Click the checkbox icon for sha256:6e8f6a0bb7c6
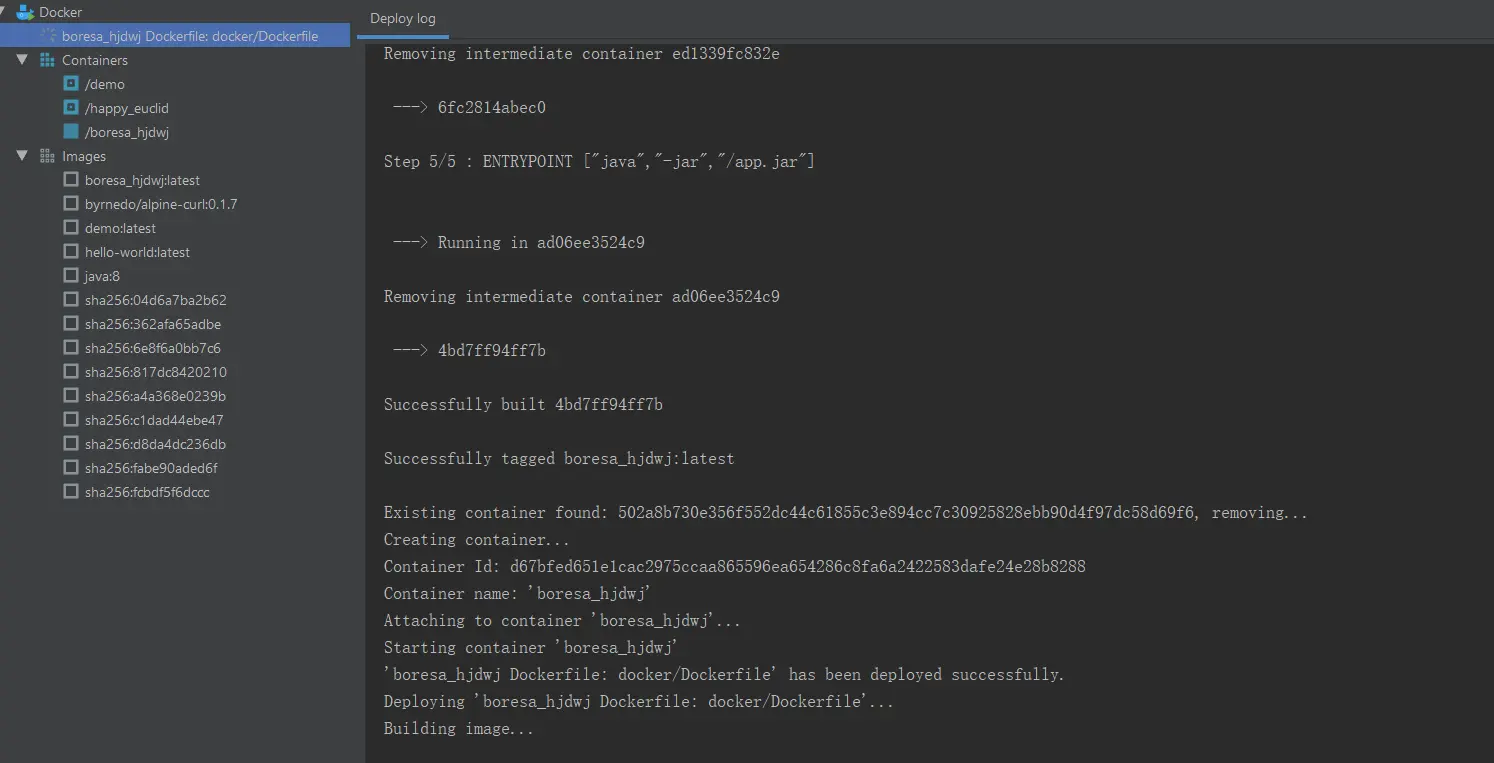 pos(71,348)
